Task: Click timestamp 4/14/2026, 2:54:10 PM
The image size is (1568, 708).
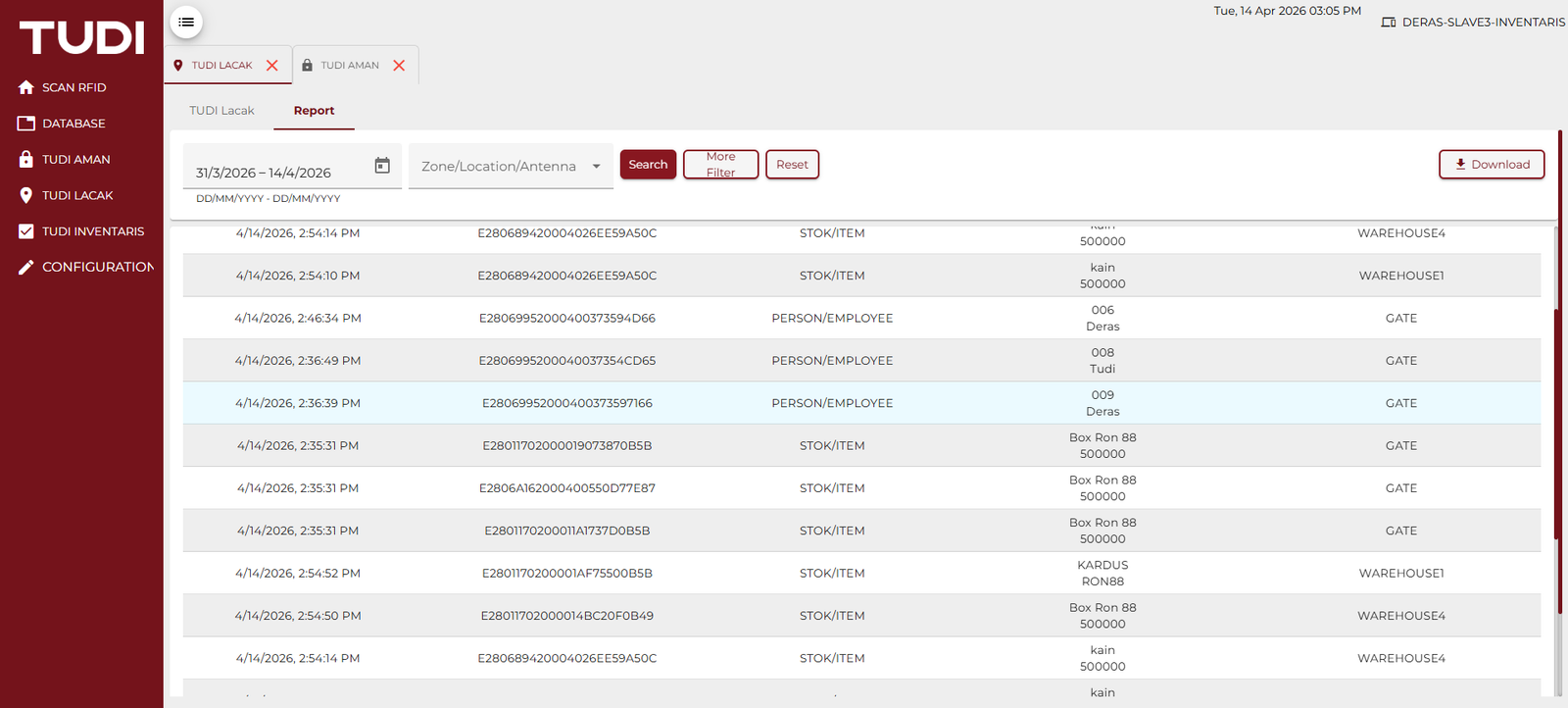Action: 298,276
